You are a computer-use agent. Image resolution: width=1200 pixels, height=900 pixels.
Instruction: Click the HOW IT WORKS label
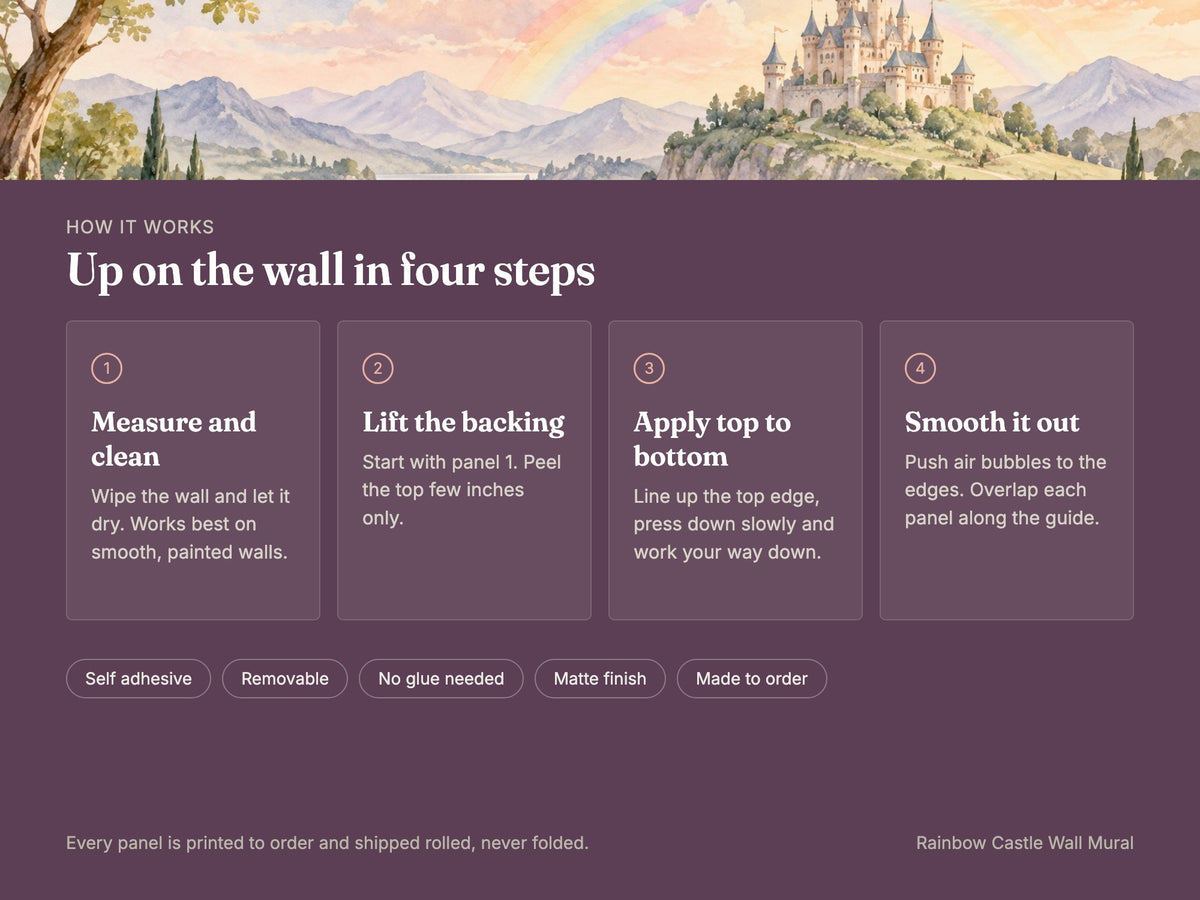pos(140,227)
